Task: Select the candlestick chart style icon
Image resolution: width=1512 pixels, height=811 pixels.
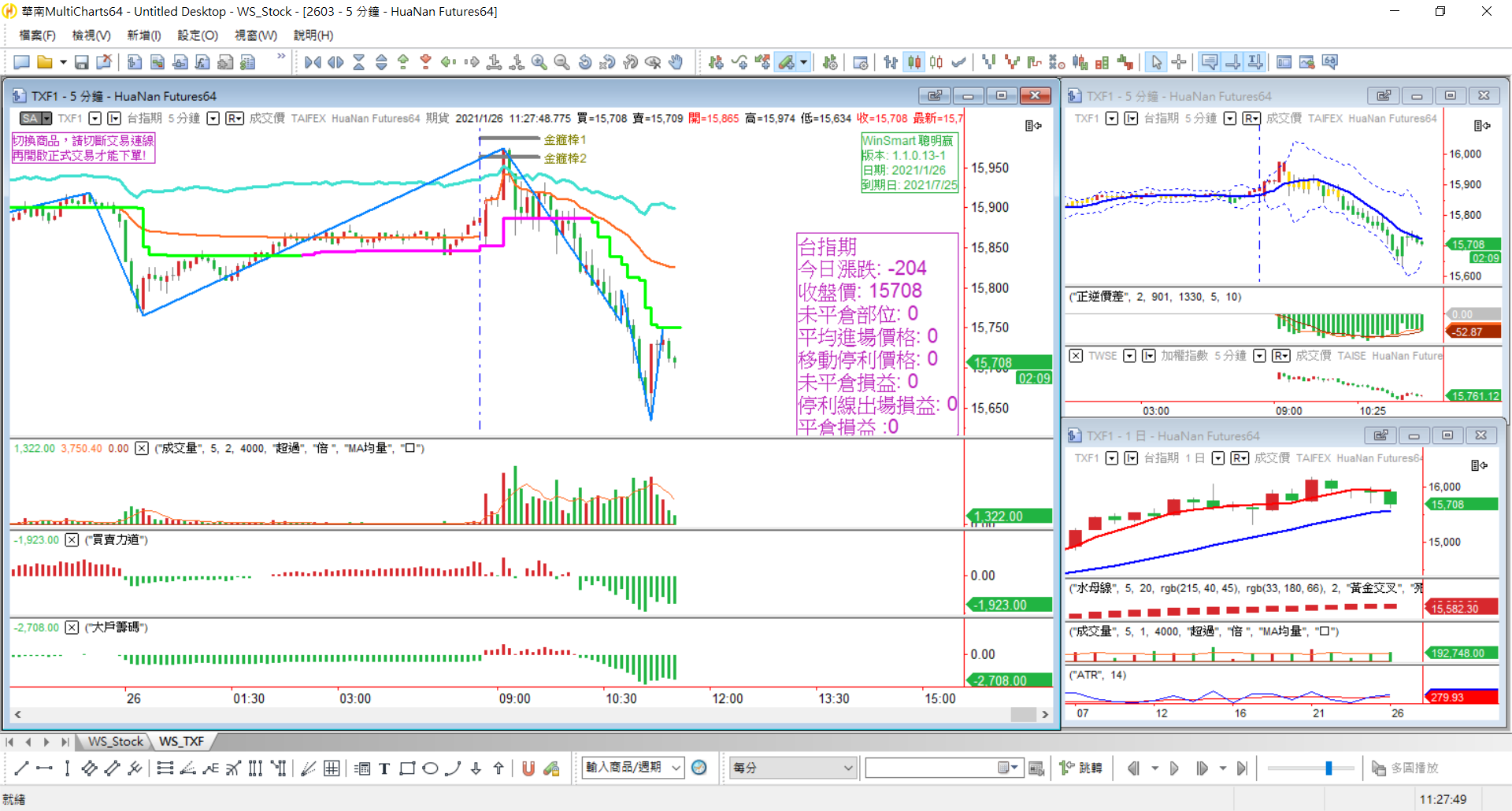Action: 914,62
